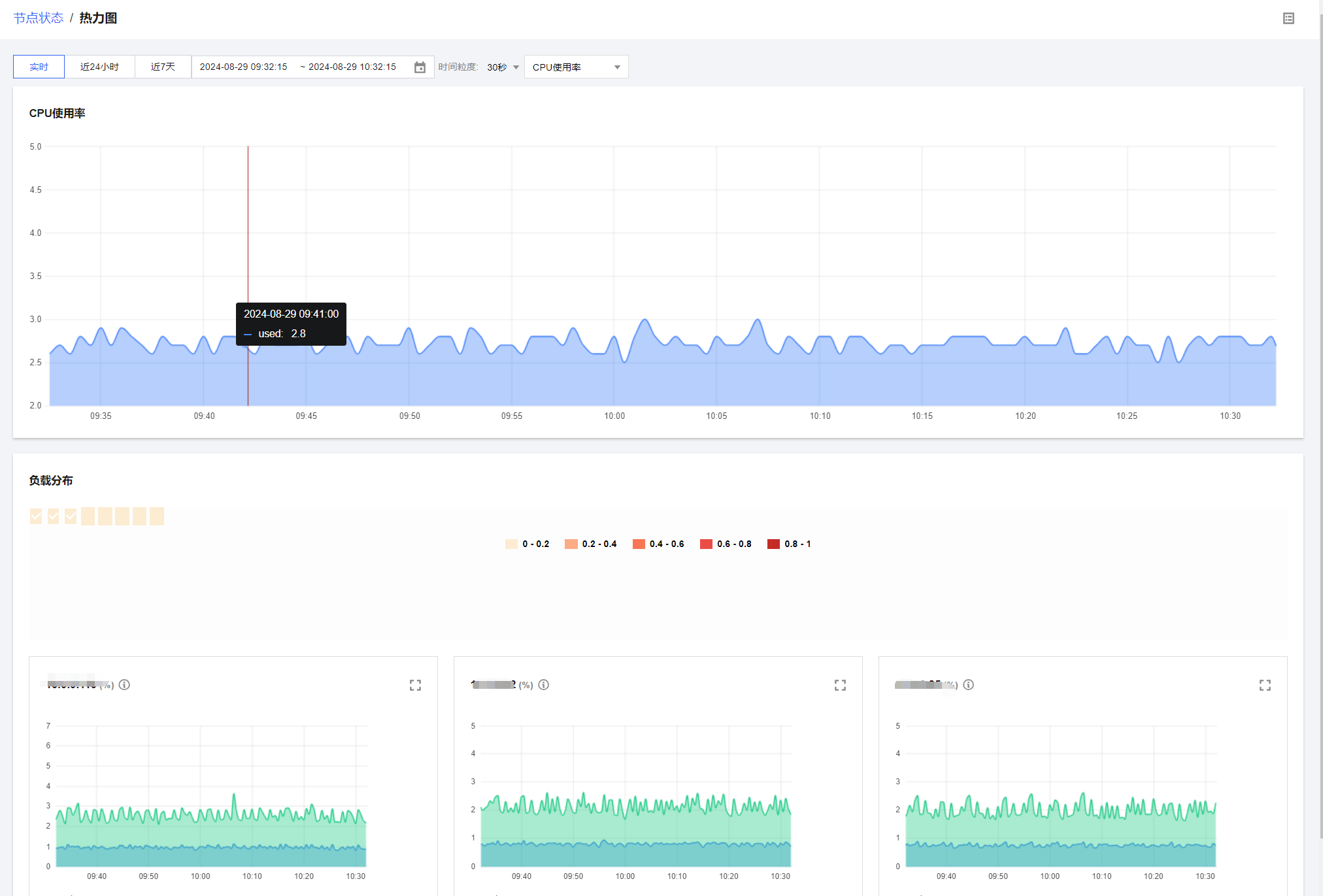Screen dimensions: 1323x896
Task: Click the start datetime input field
Action: tap(243, 67)
